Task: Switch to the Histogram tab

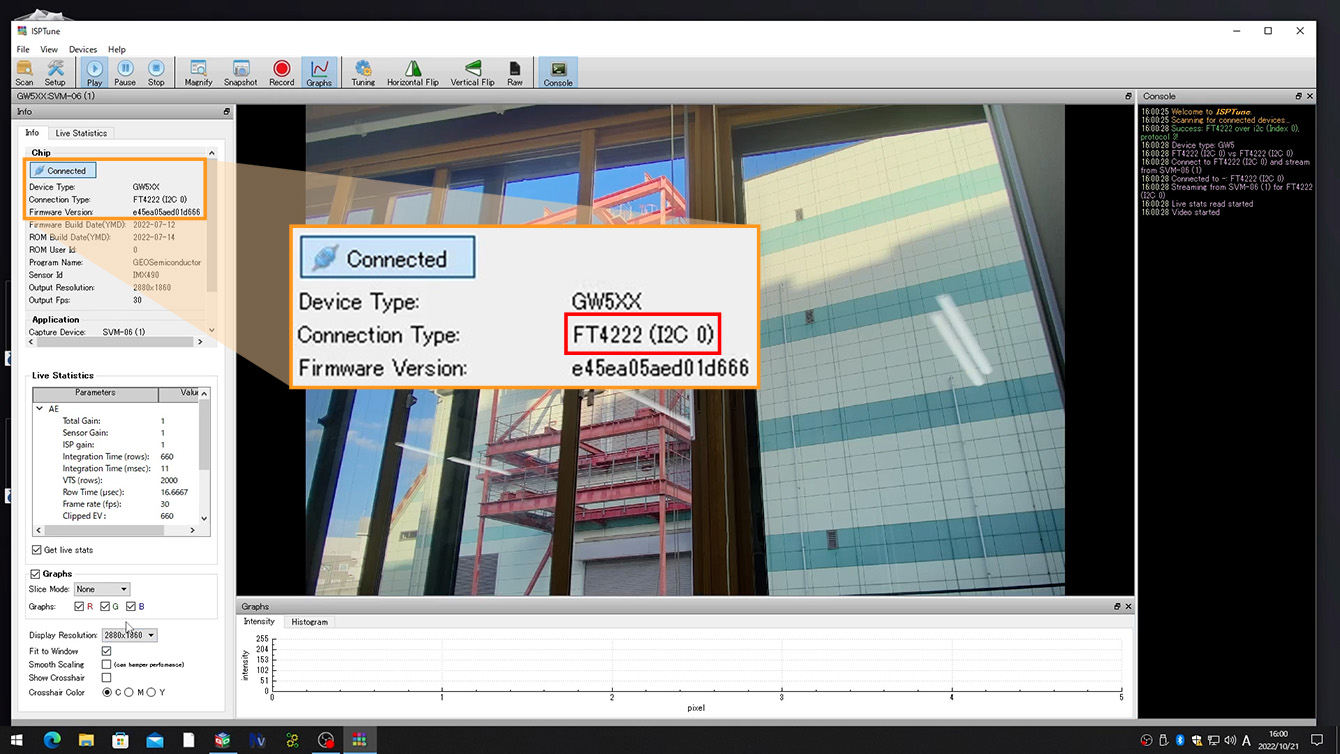Action: (x=309, y=622)
